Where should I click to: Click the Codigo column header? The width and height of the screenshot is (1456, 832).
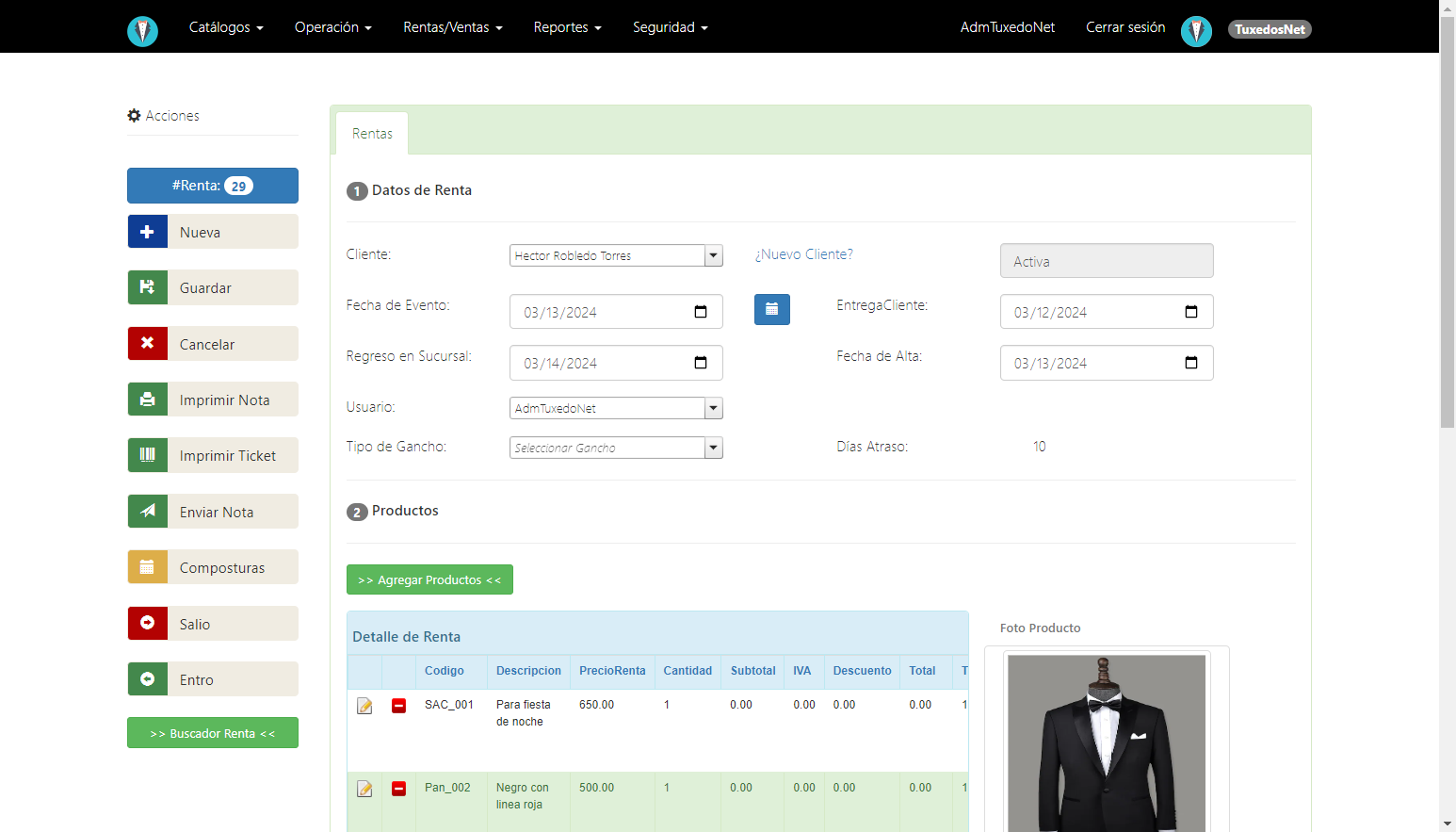445,671
